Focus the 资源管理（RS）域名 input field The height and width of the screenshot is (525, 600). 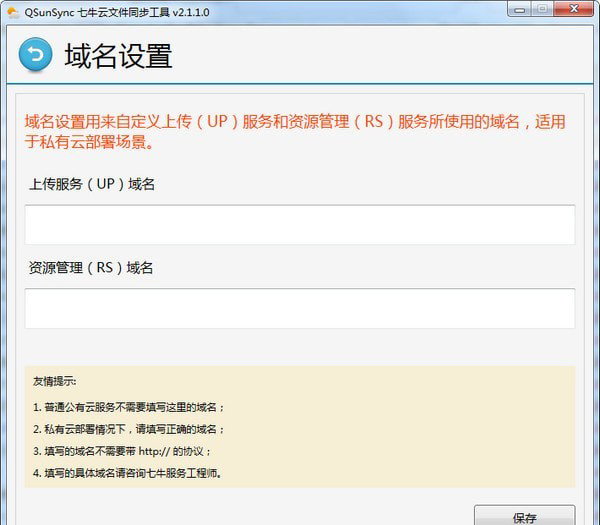coord(300,308)
